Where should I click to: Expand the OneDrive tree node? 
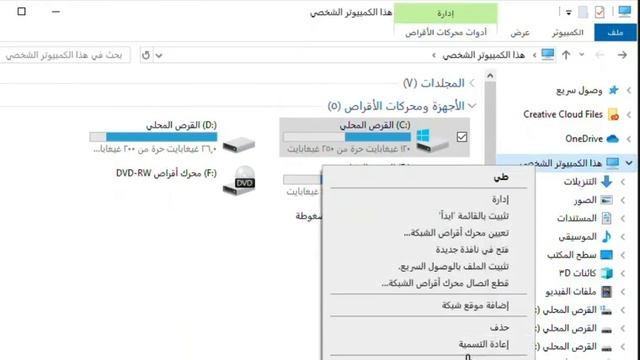click(629, 139)
